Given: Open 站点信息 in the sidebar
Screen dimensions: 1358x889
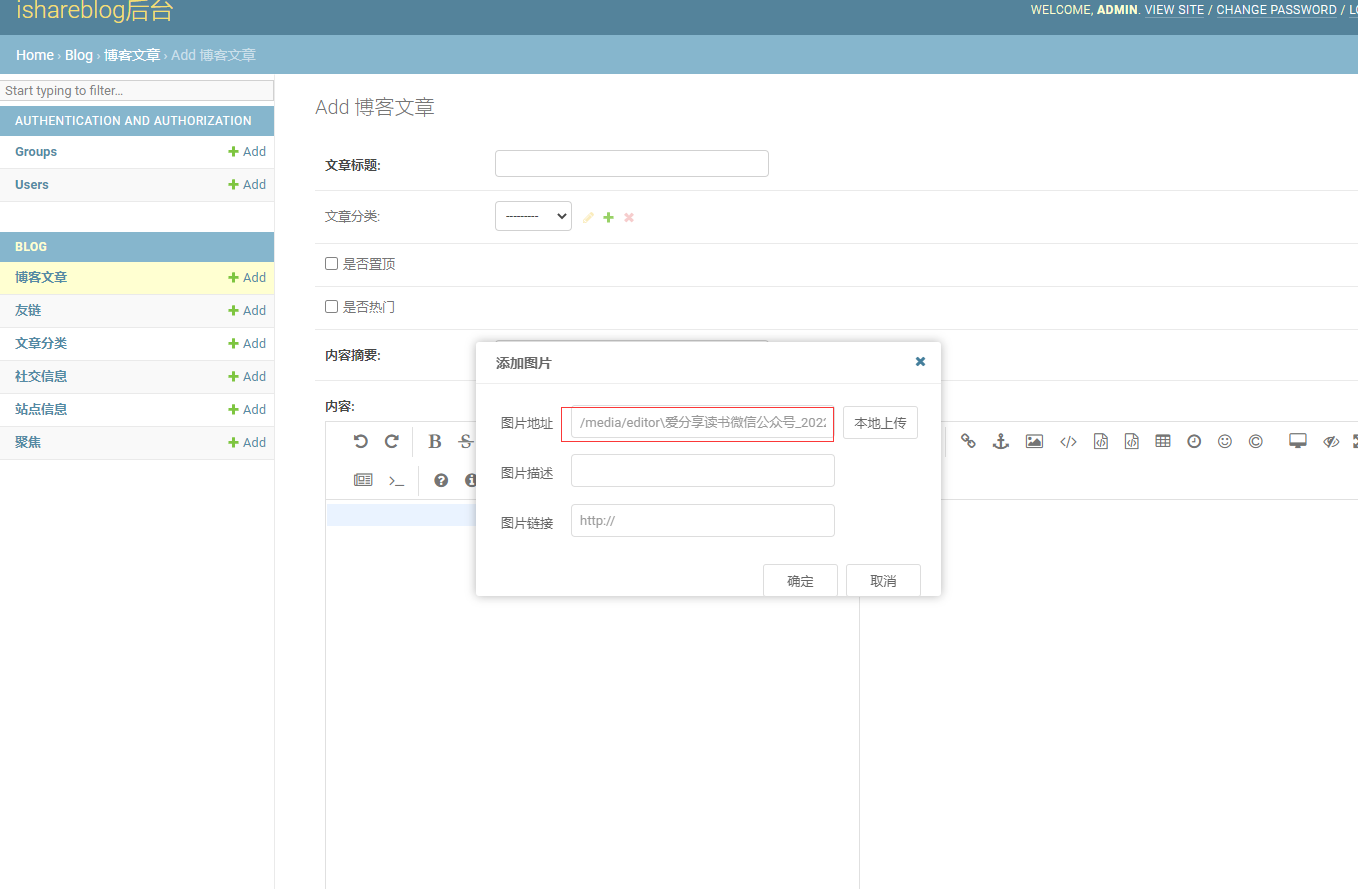Looking at the screenshot, I should (41, 410).
